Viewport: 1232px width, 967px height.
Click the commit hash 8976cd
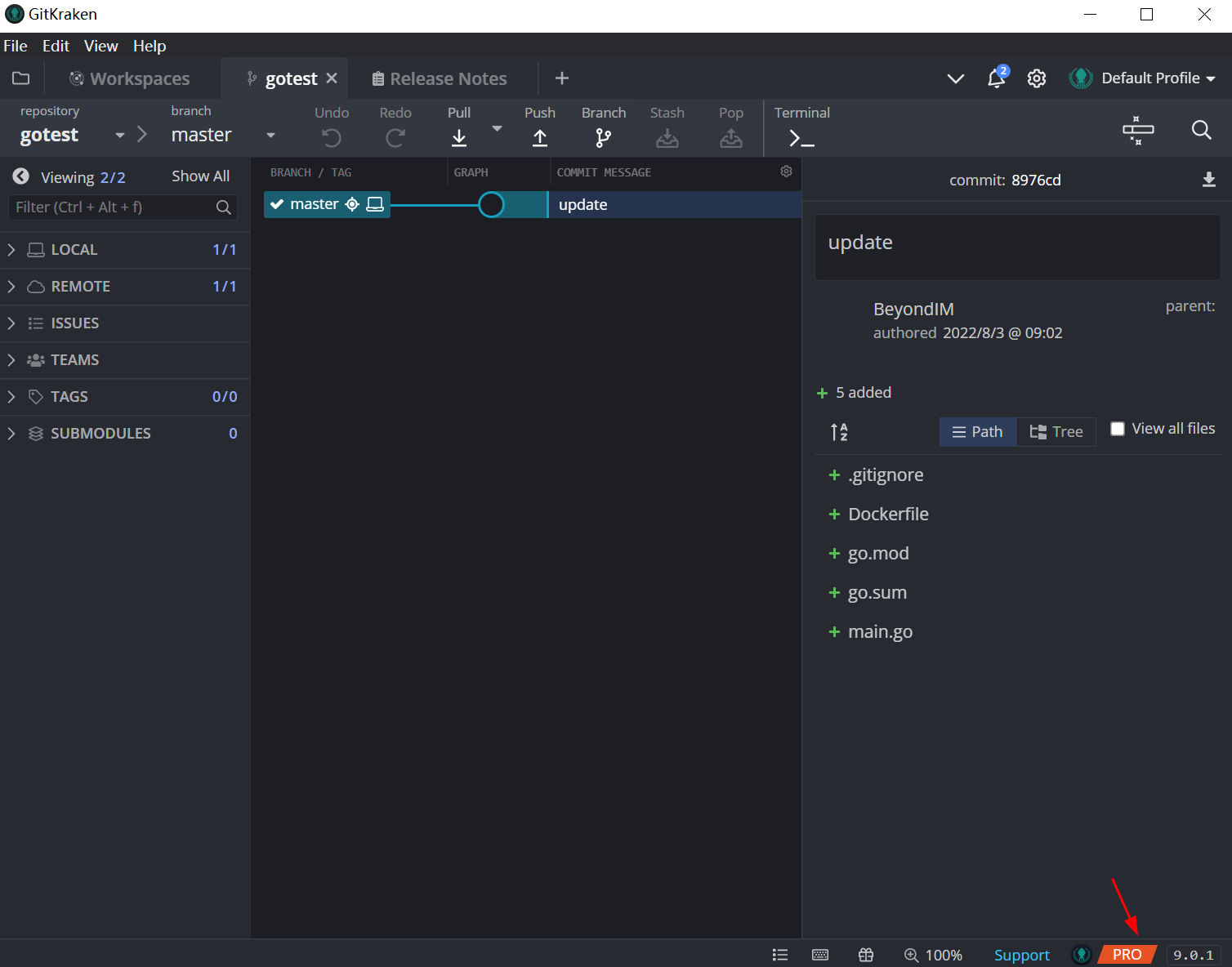(1036, 180)
